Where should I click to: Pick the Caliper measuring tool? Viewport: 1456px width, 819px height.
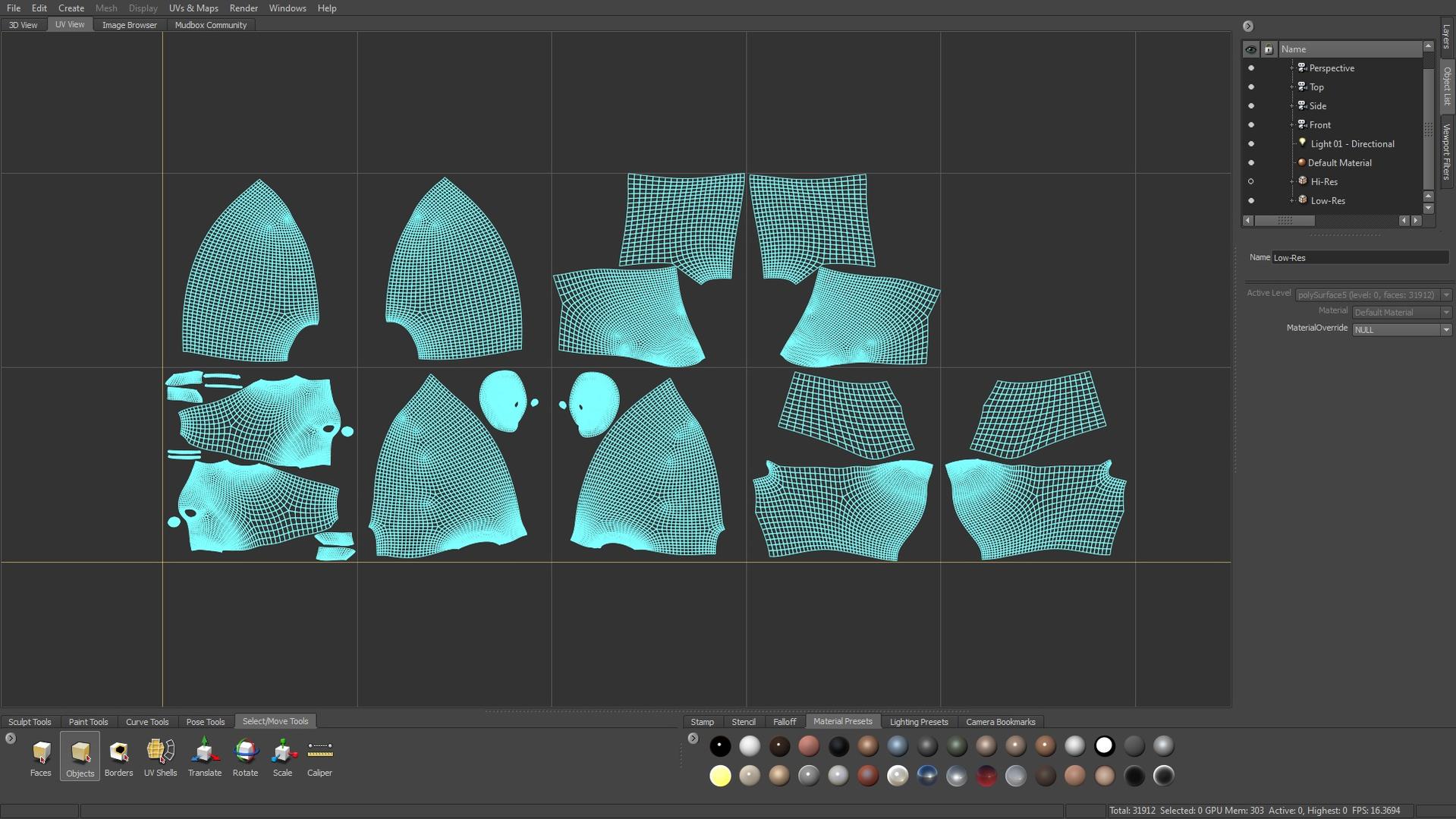[319, 757]
